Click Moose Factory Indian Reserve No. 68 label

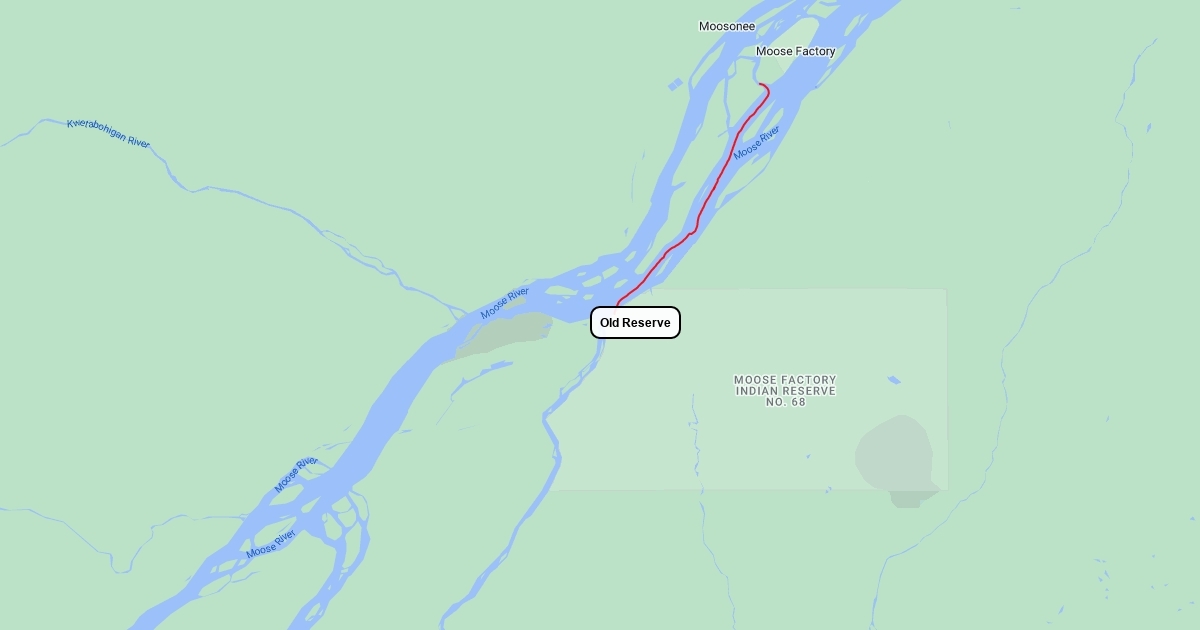coord(785,391)
